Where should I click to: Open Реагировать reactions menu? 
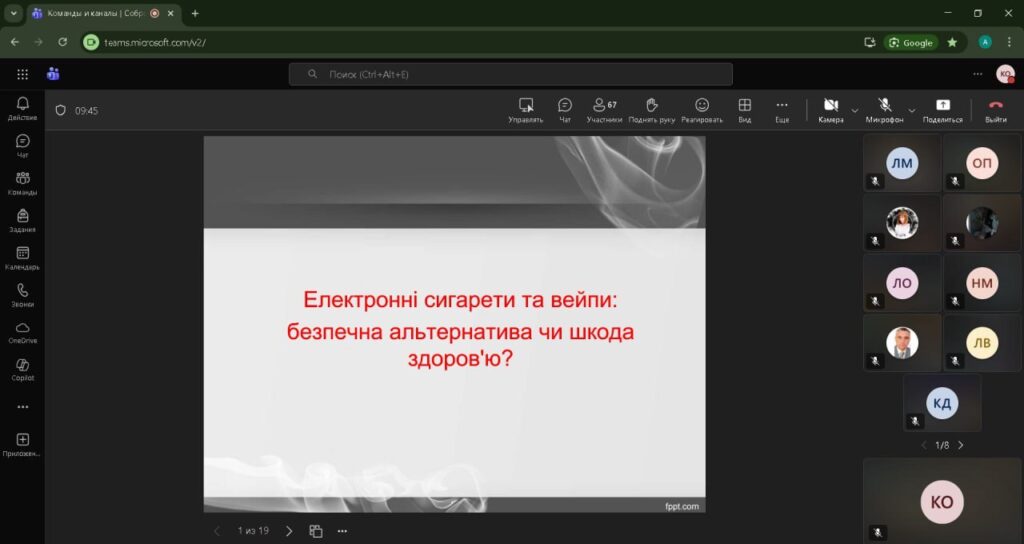pyautogui.click(x=702, y=109)
